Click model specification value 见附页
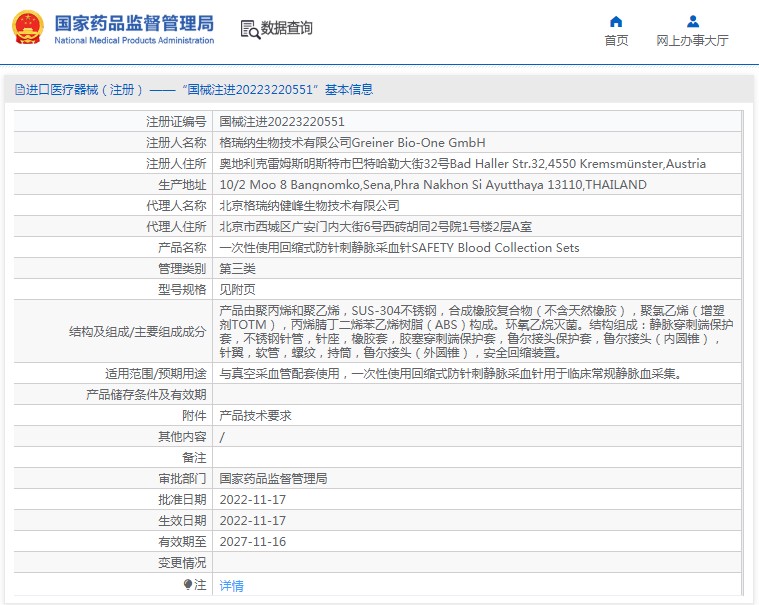The width and height of the screenshot is (759, 605). [x=237, y=289]
